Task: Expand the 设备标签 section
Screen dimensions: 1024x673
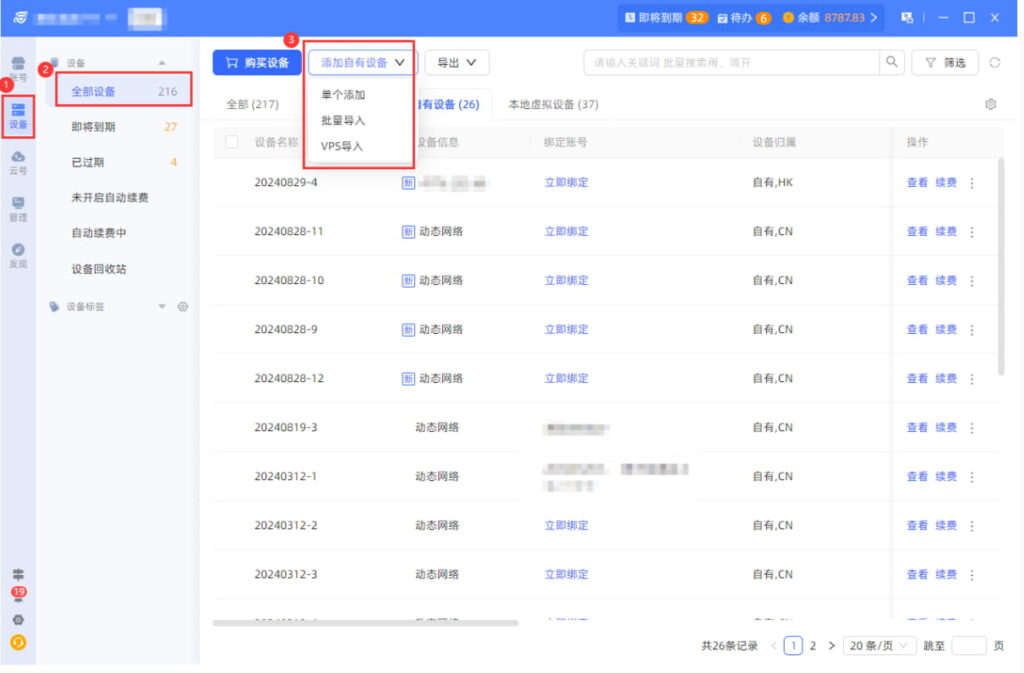Action: tap(162, 306)
